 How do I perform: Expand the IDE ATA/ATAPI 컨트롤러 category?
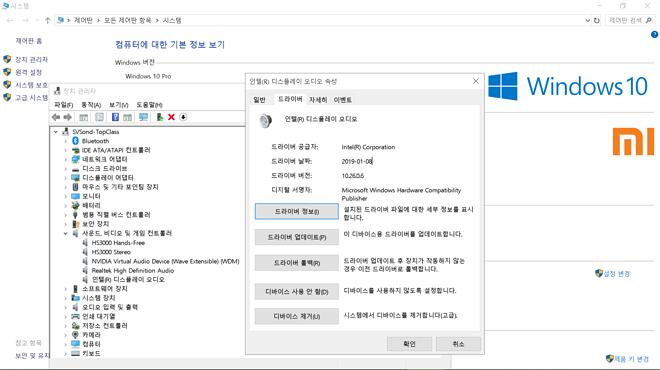[x=66, y=150]
